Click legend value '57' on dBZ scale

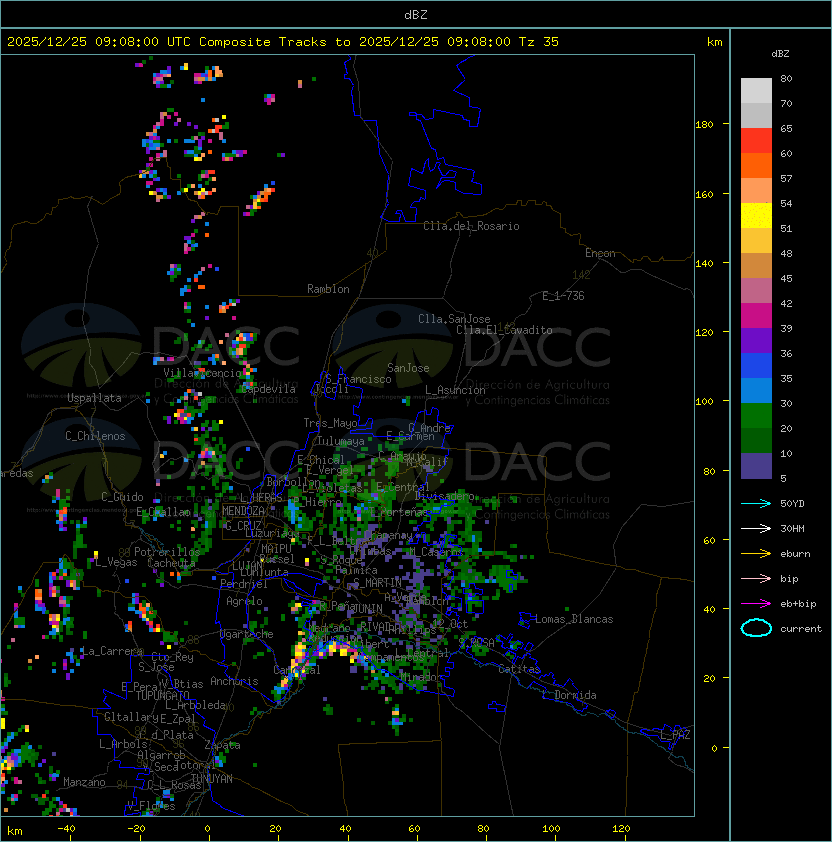(786, 178)
